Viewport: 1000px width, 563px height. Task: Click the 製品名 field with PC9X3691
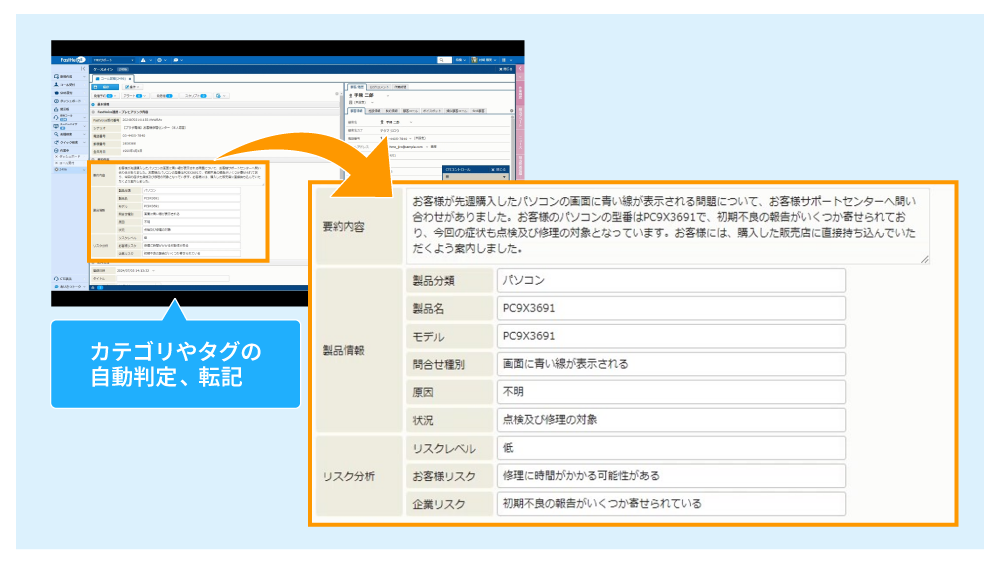(x=671, y=308)
